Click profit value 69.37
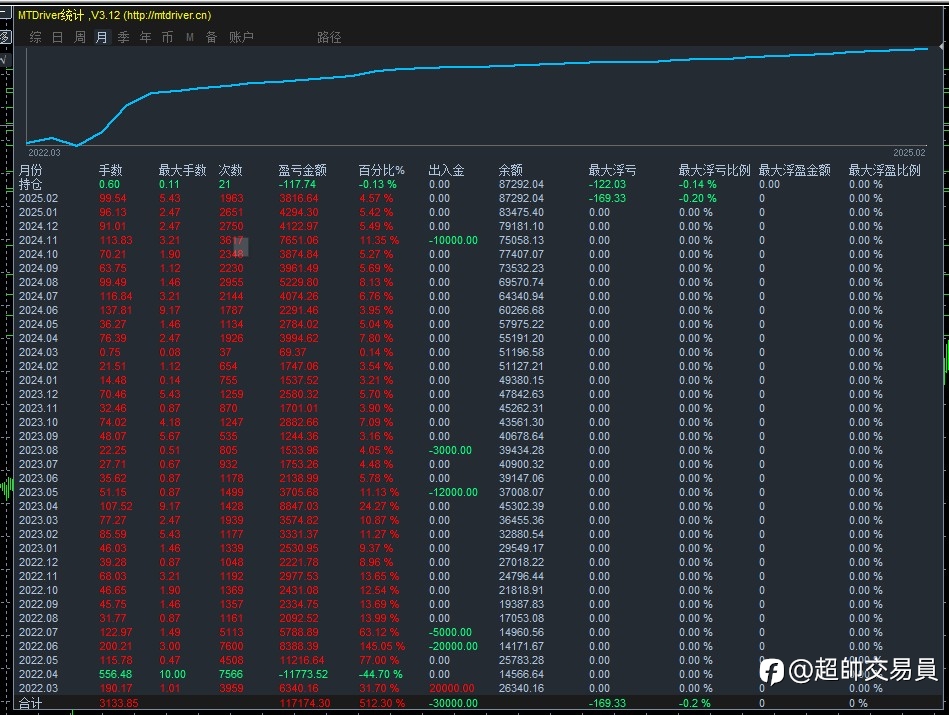Image resolution: width=949 pixels, height=715 pixels. (292, 352)
